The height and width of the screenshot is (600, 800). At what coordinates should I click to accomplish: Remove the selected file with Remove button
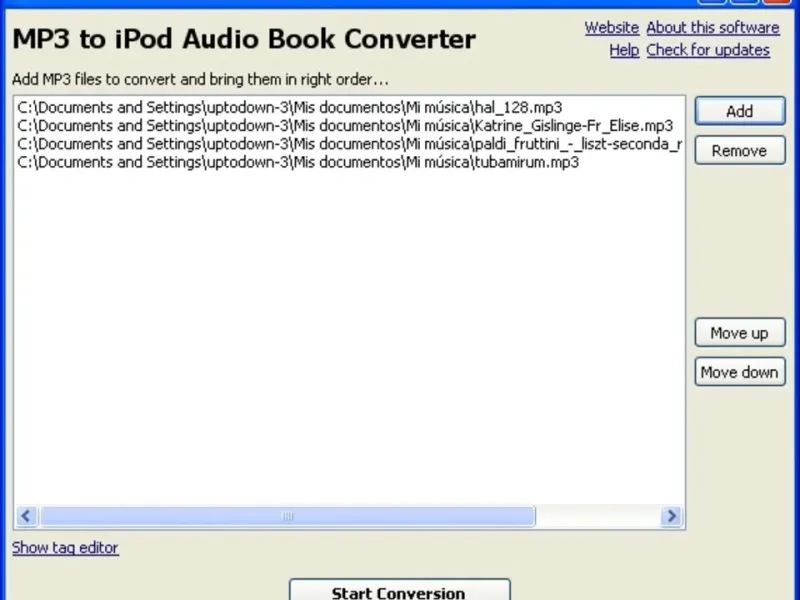click(740, 150)
